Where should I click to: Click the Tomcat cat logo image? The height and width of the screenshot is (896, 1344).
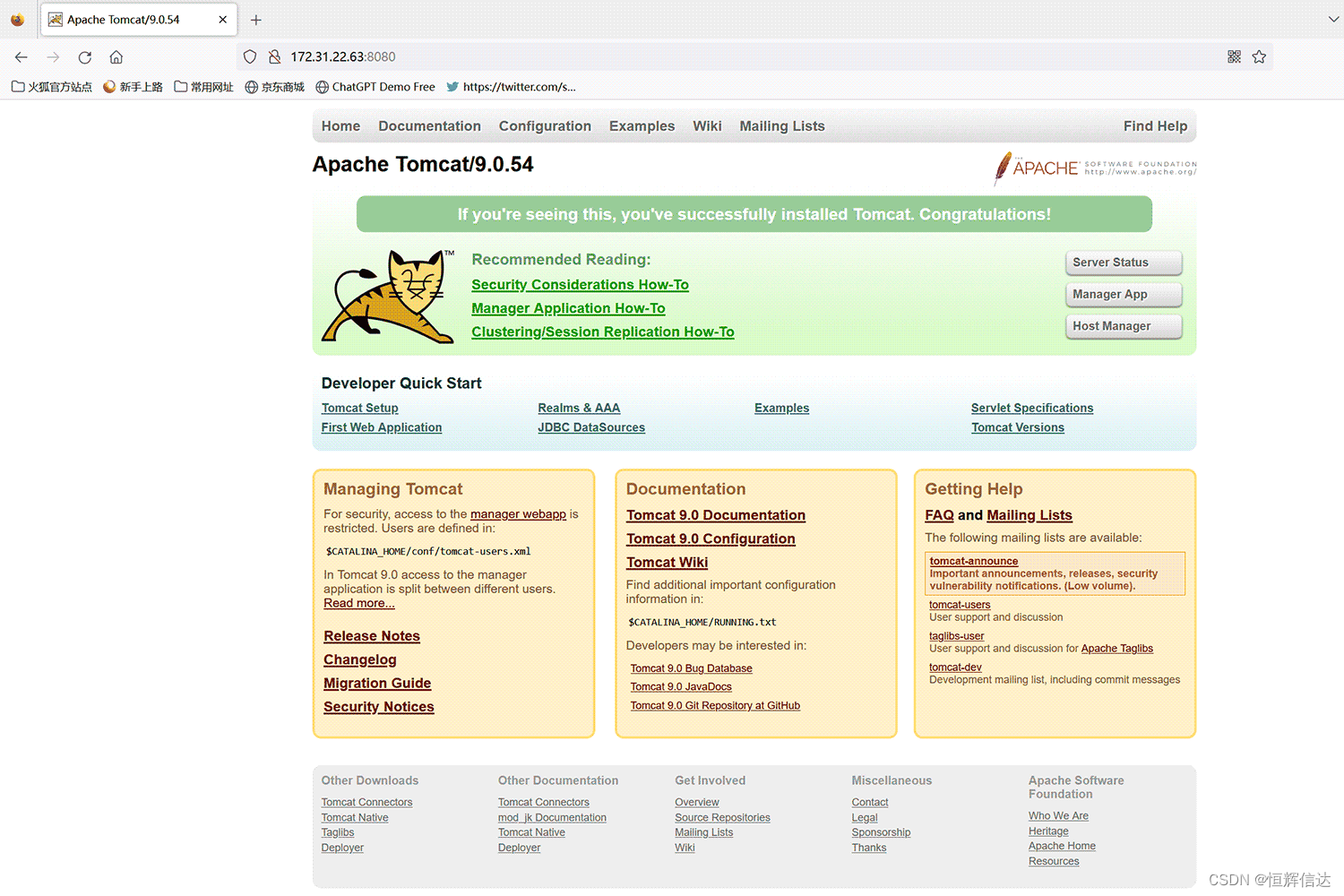389,297
